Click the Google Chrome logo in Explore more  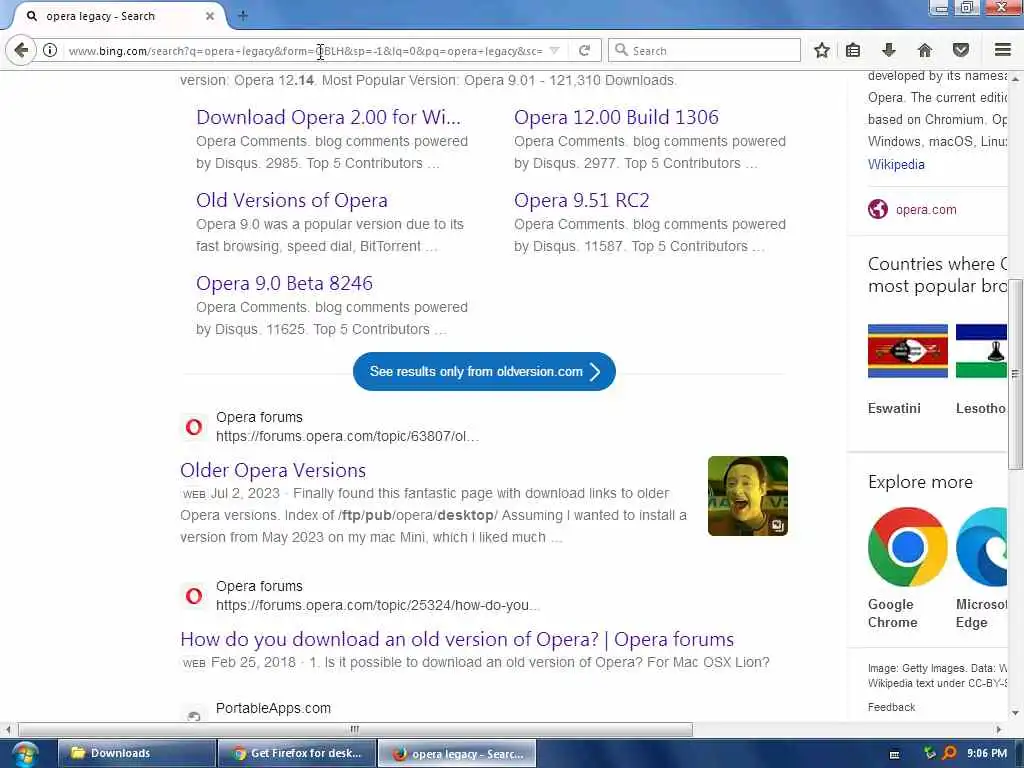coord(908,547)
